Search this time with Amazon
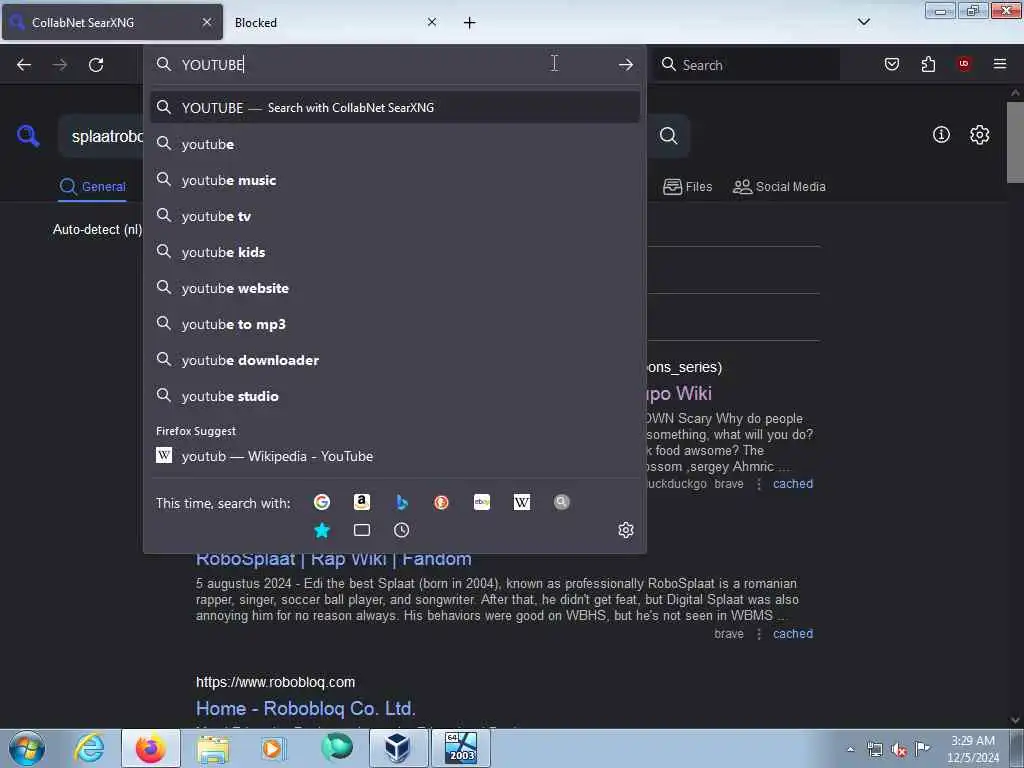 (x=362, y=502)
